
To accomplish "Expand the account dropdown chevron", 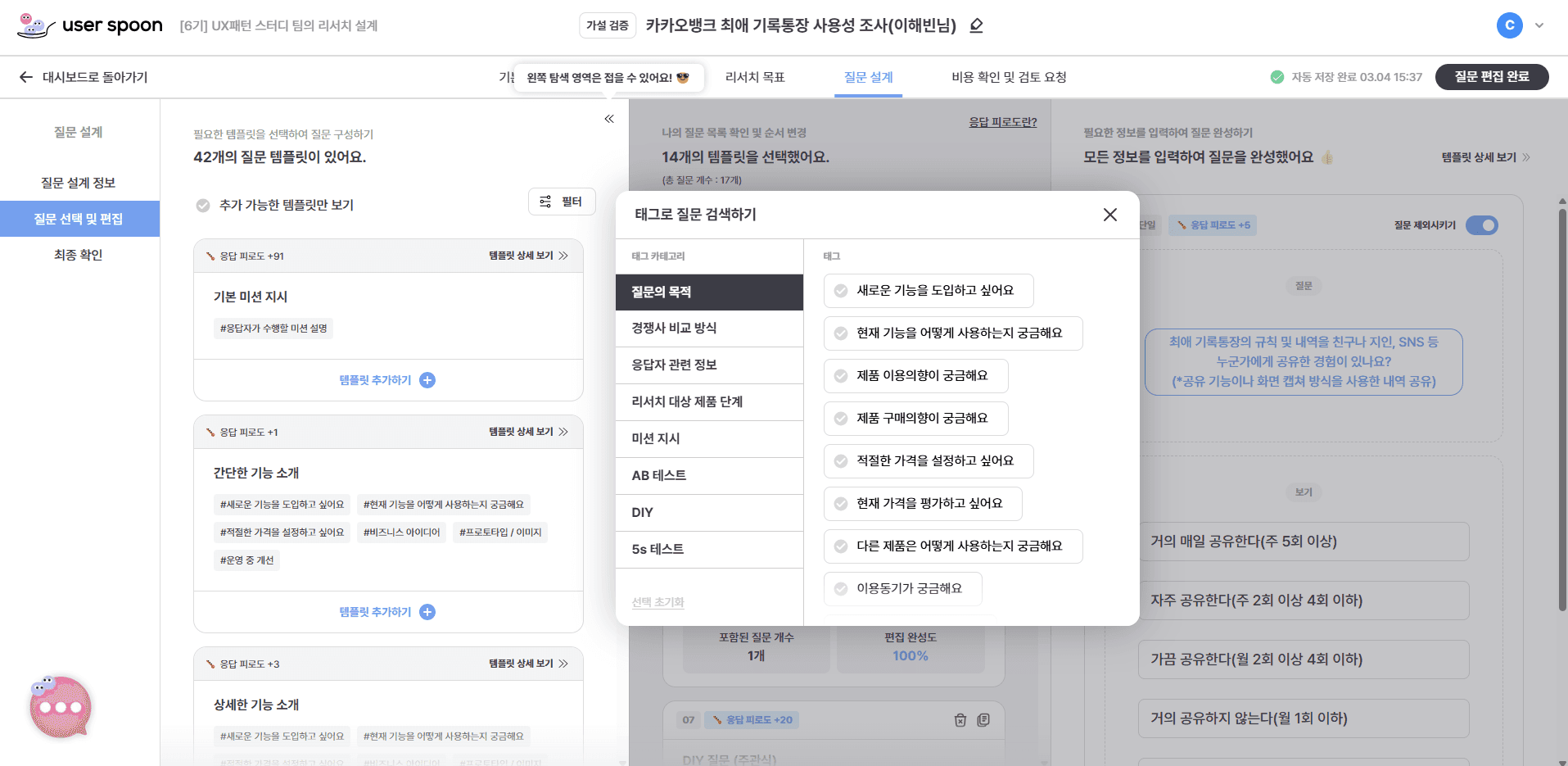I will click(x=1539, y=25).
